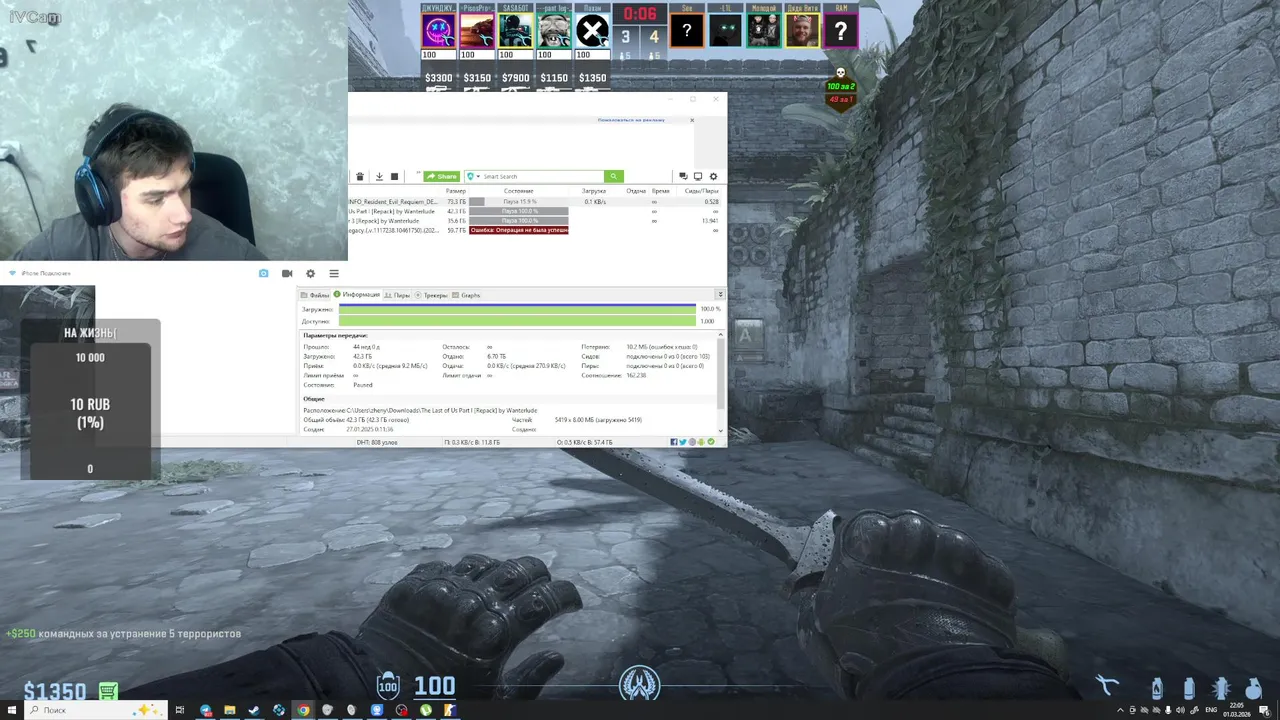Click the download speed status bar entry
This screenshot has height=720, width=1280.
coord(472,442)
